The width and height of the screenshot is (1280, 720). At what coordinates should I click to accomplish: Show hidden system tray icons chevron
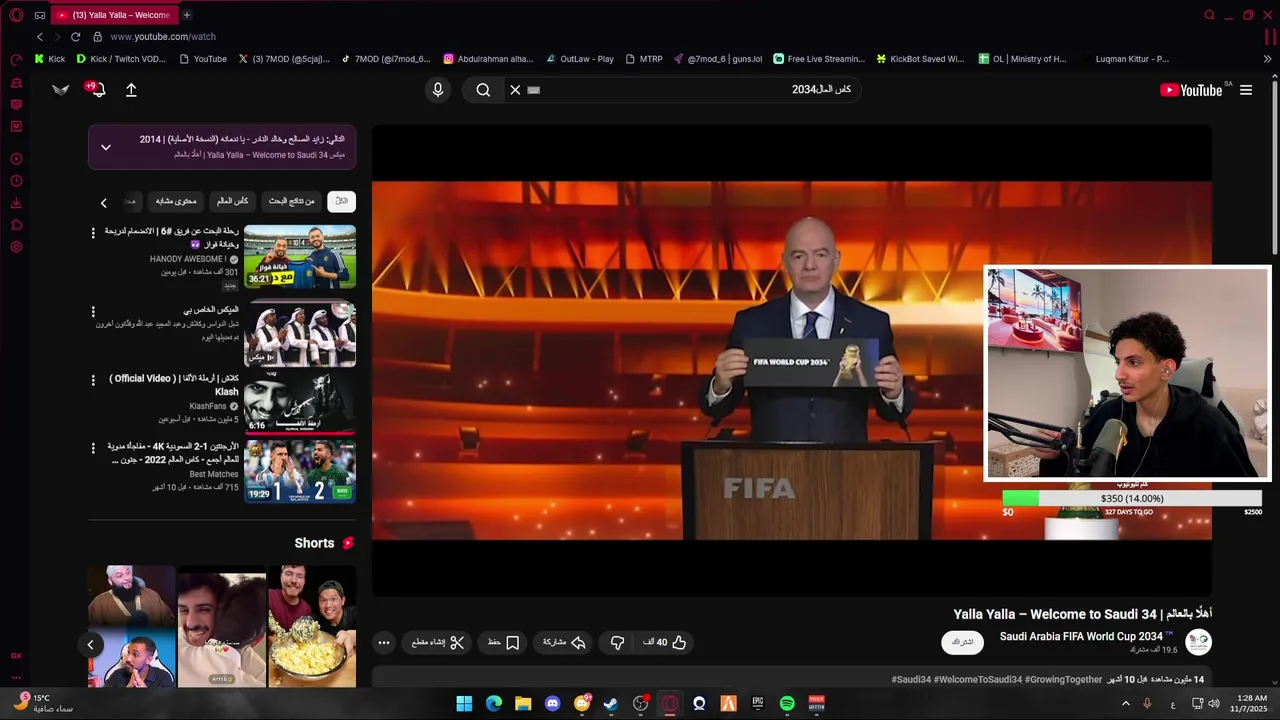tap(1126, 704)
